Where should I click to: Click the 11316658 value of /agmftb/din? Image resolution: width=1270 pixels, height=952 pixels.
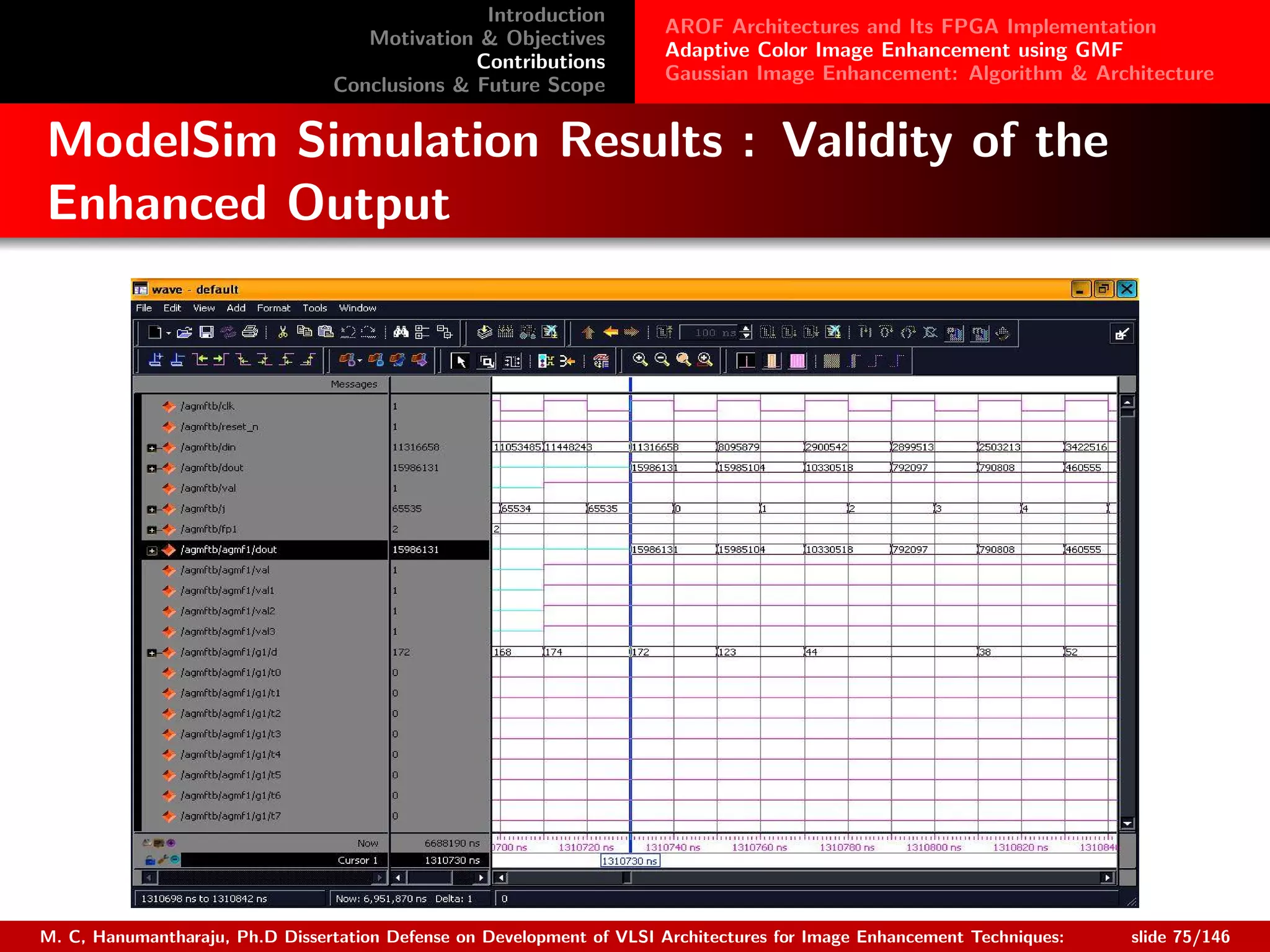click(415, 447)
